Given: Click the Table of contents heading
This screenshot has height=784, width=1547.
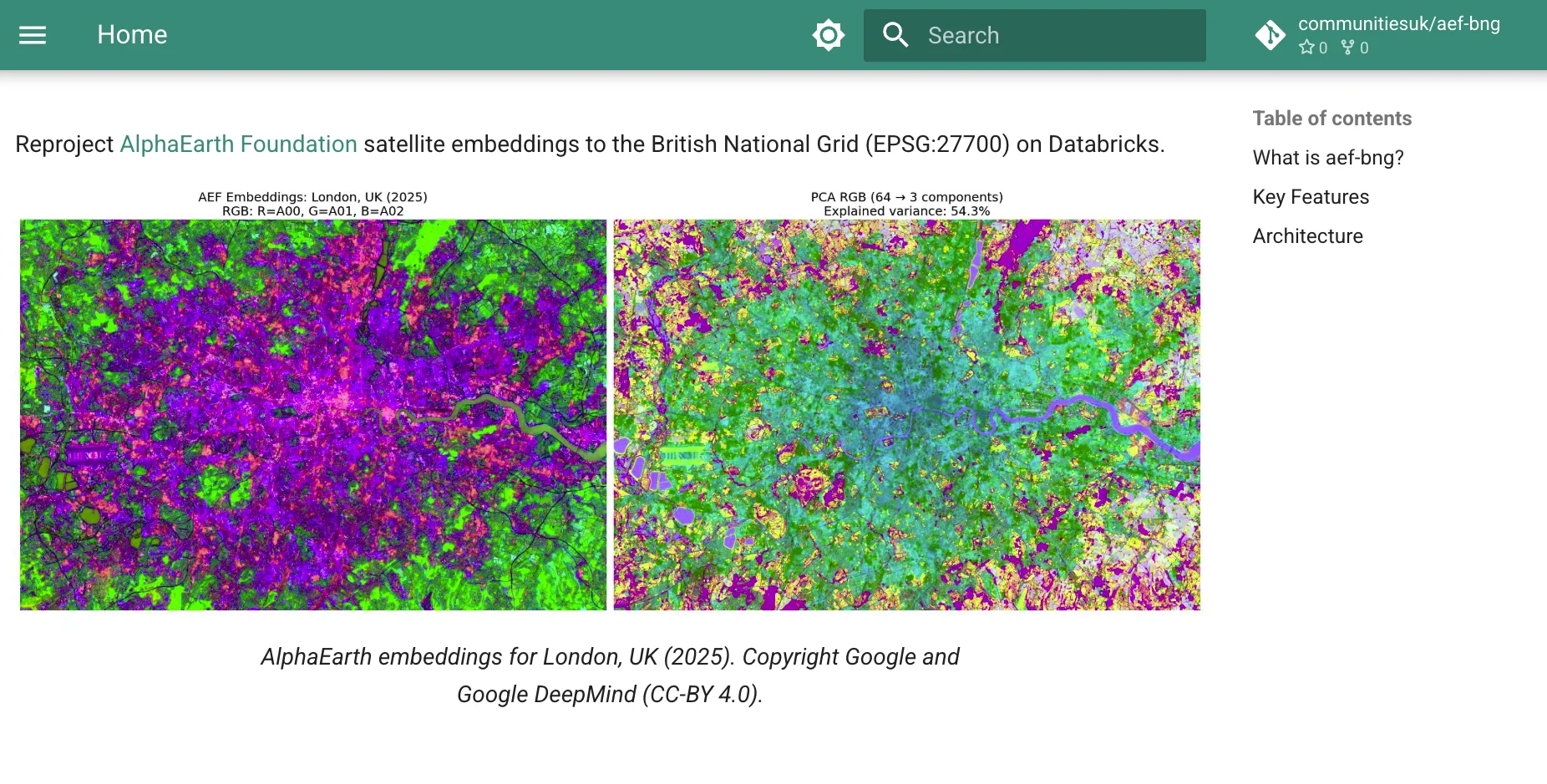Looking at the screenshot, I should coord(1332,119).
